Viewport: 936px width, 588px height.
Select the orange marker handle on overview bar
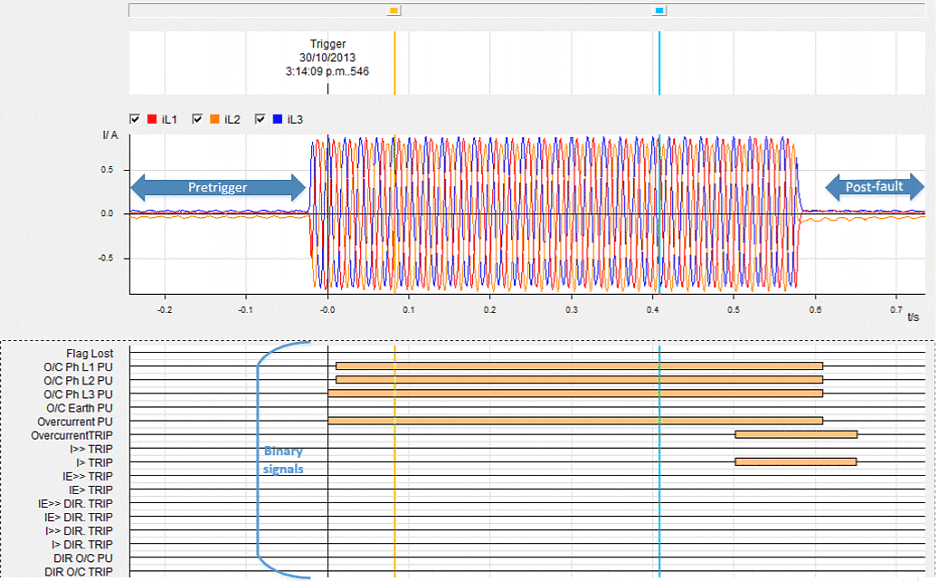coord(393,10)
